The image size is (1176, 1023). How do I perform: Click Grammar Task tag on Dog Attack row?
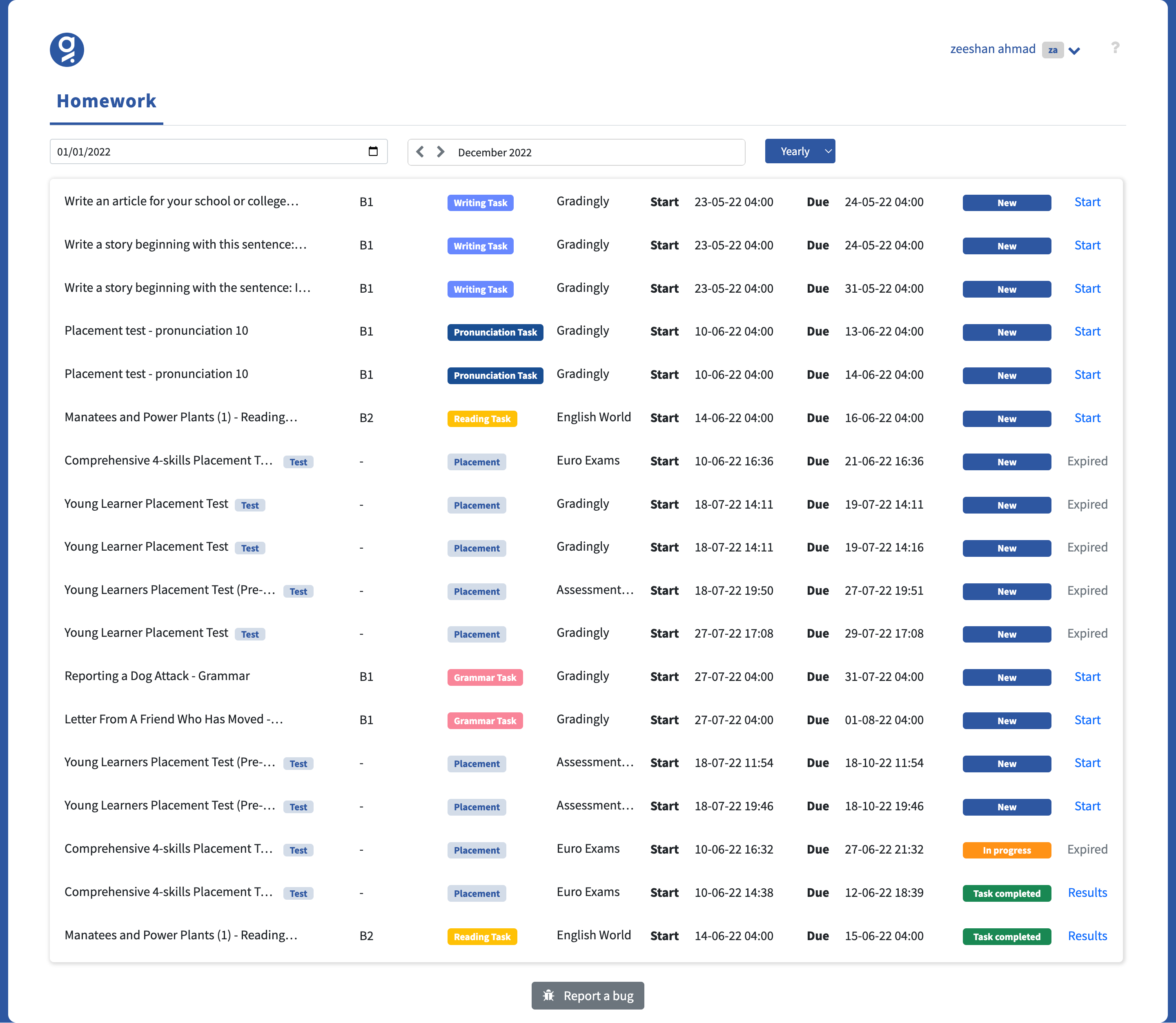click(485, 678)
